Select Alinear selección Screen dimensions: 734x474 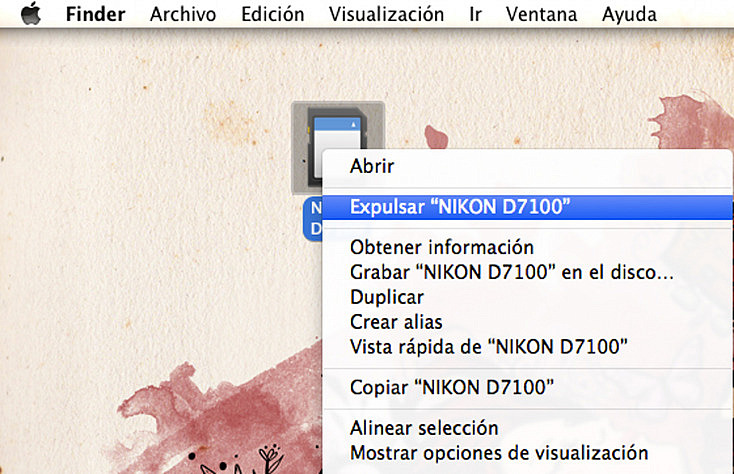(528, 428)
